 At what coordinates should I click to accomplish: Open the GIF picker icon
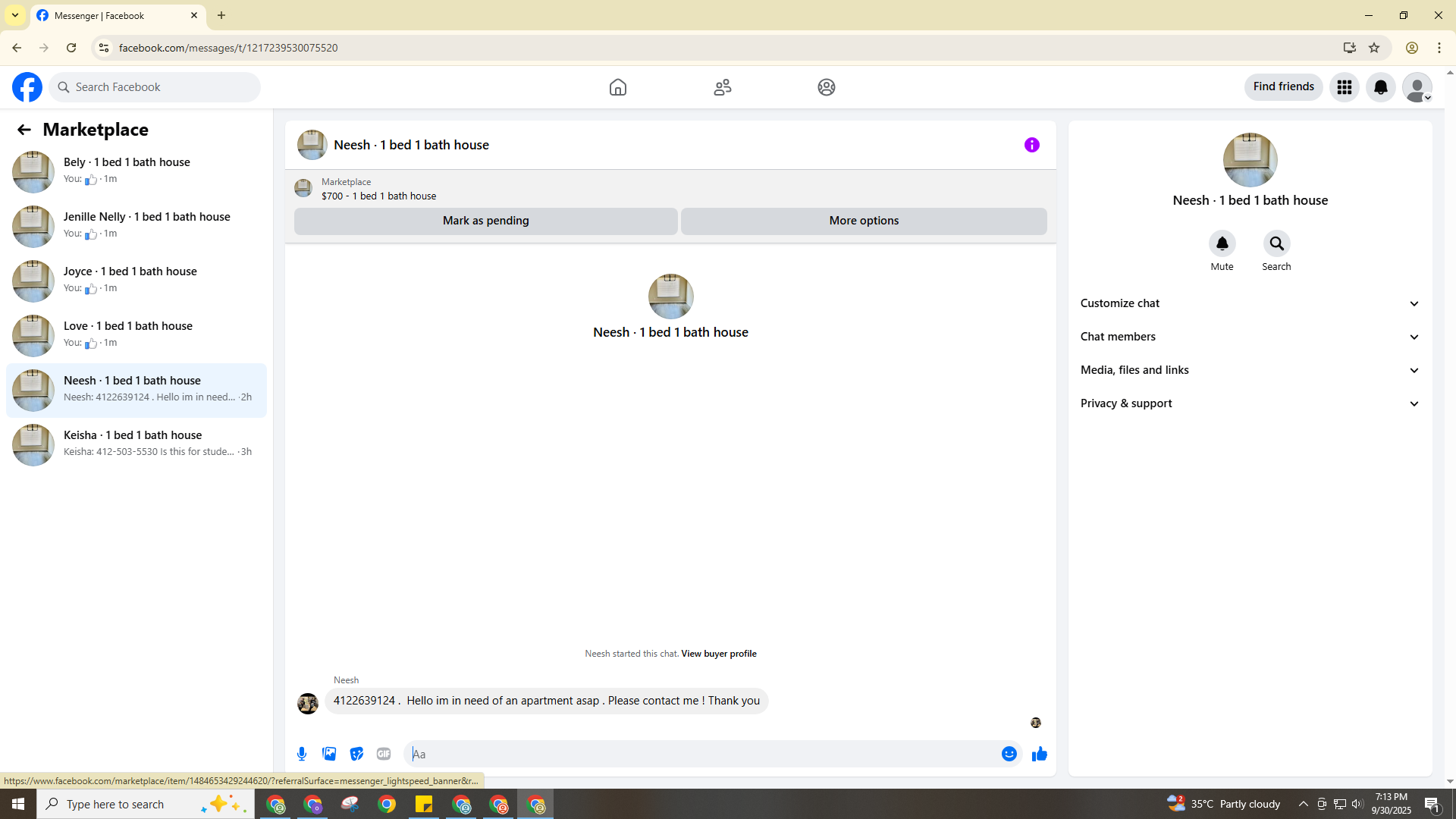tap(384, 754)
